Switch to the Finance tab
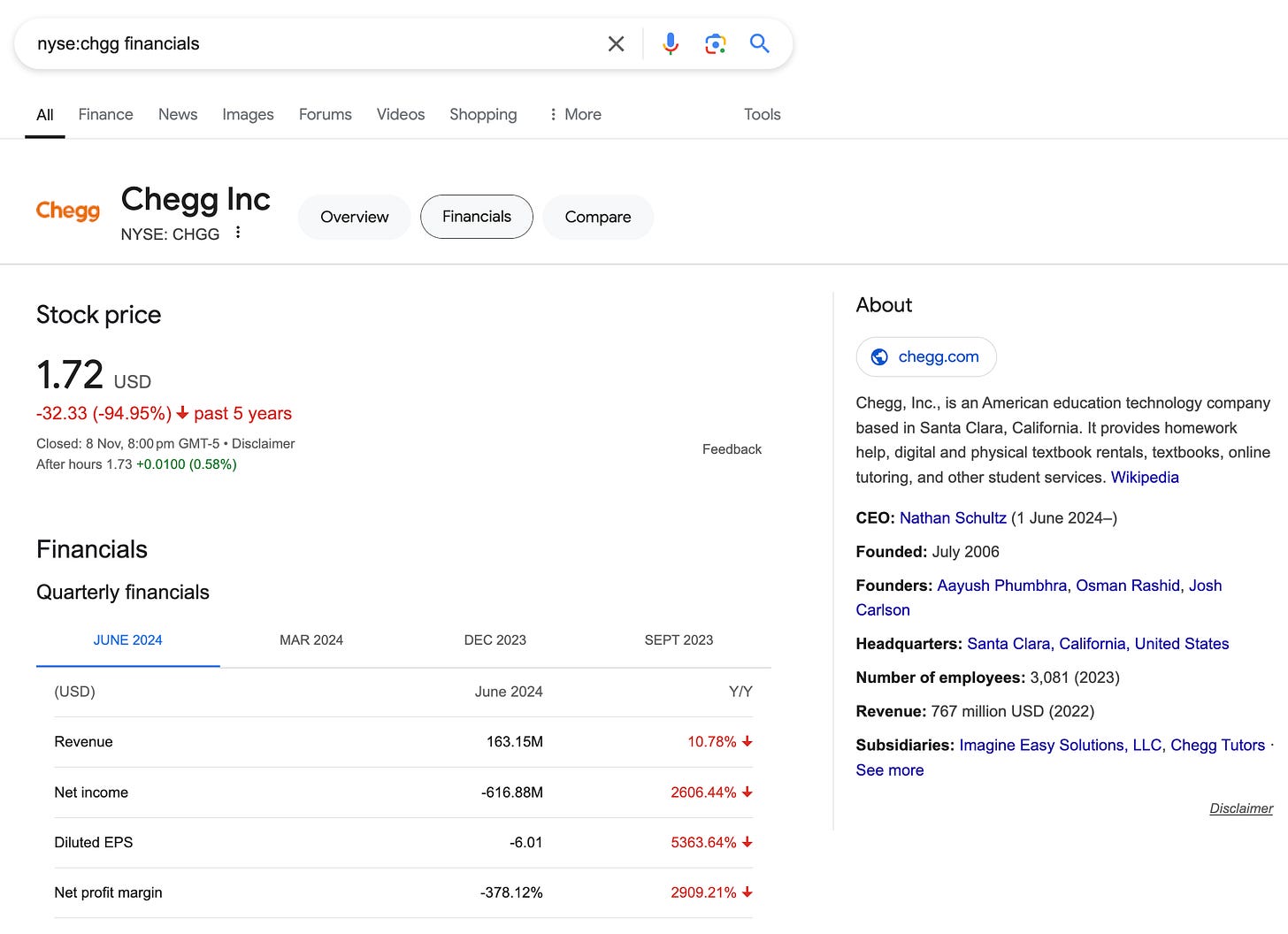 click(105, 114)
